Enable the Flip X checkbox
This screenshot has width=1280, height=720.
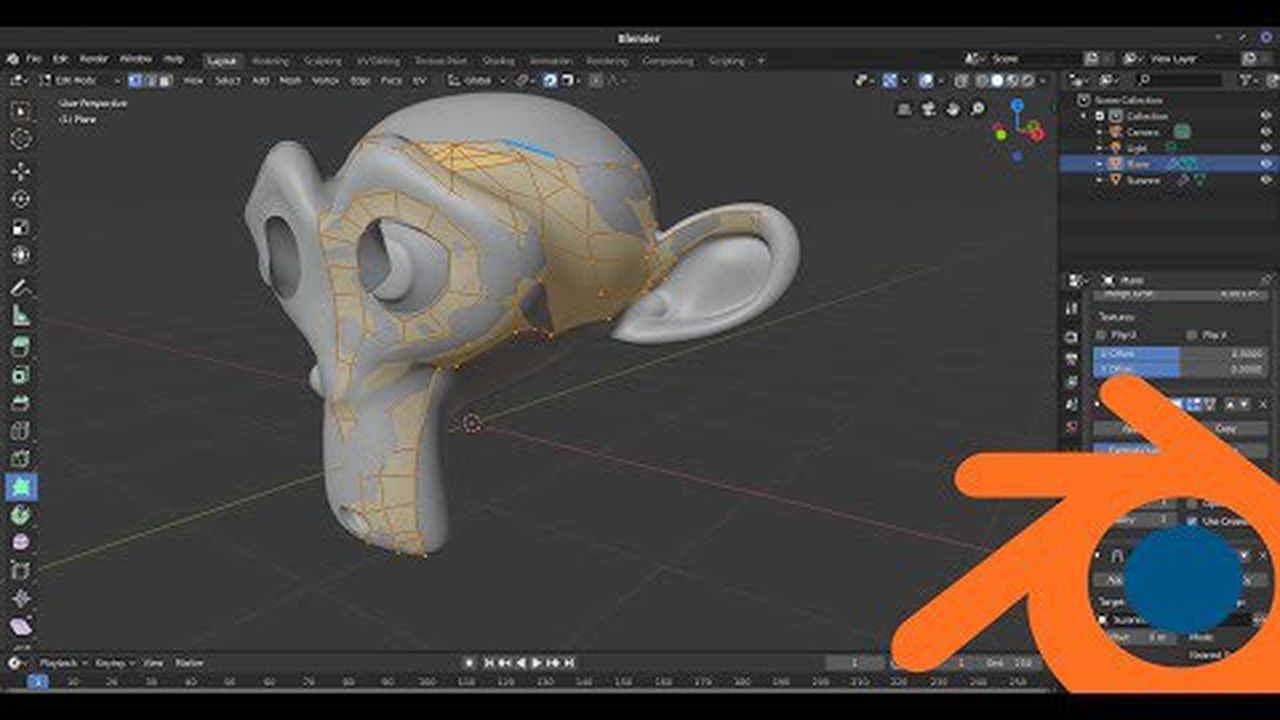click(x=1100, y=334)
